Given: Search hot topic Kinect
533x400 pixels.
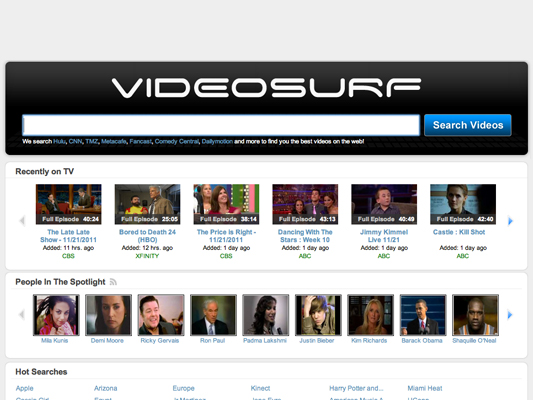Looking at the screenshot, I should [x=260, y=388].
